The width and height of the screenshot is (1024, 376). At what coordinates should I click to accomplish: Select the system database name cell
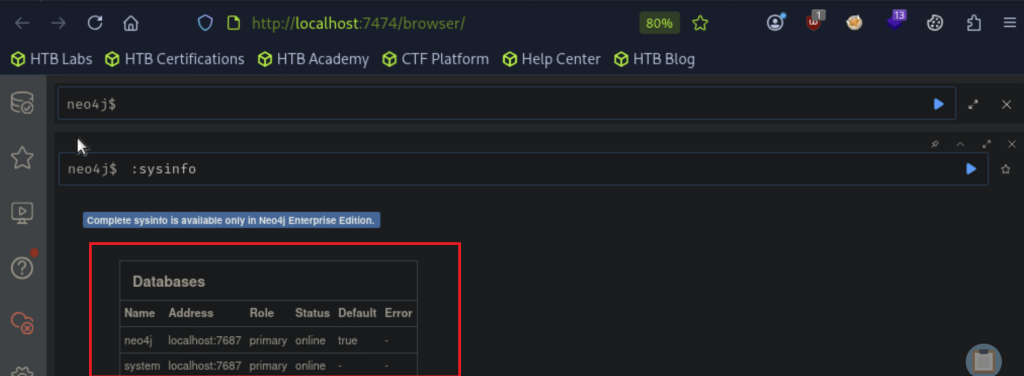[142, 366]
